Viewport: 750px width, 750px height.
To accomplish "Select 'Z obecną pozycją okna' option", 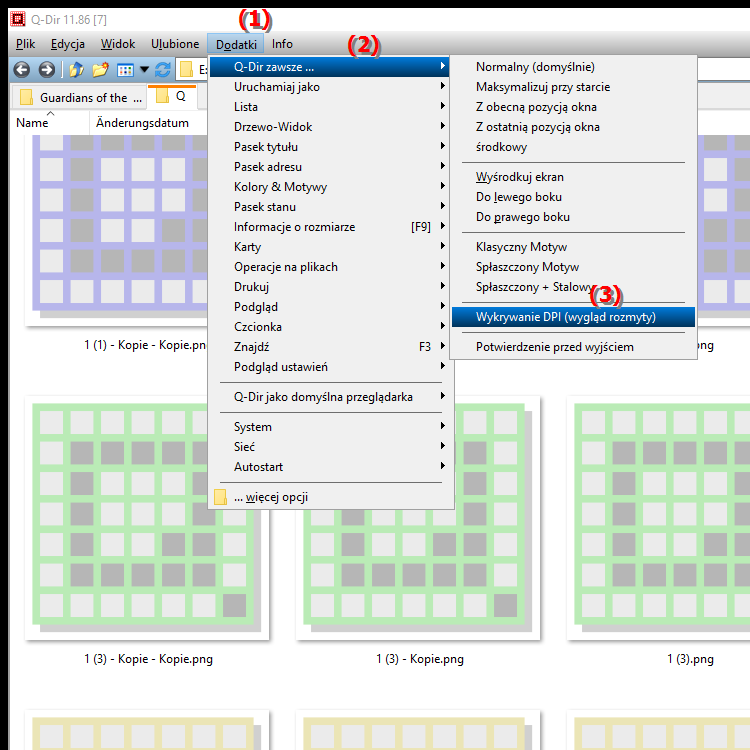I will click(x=573, y=107).
